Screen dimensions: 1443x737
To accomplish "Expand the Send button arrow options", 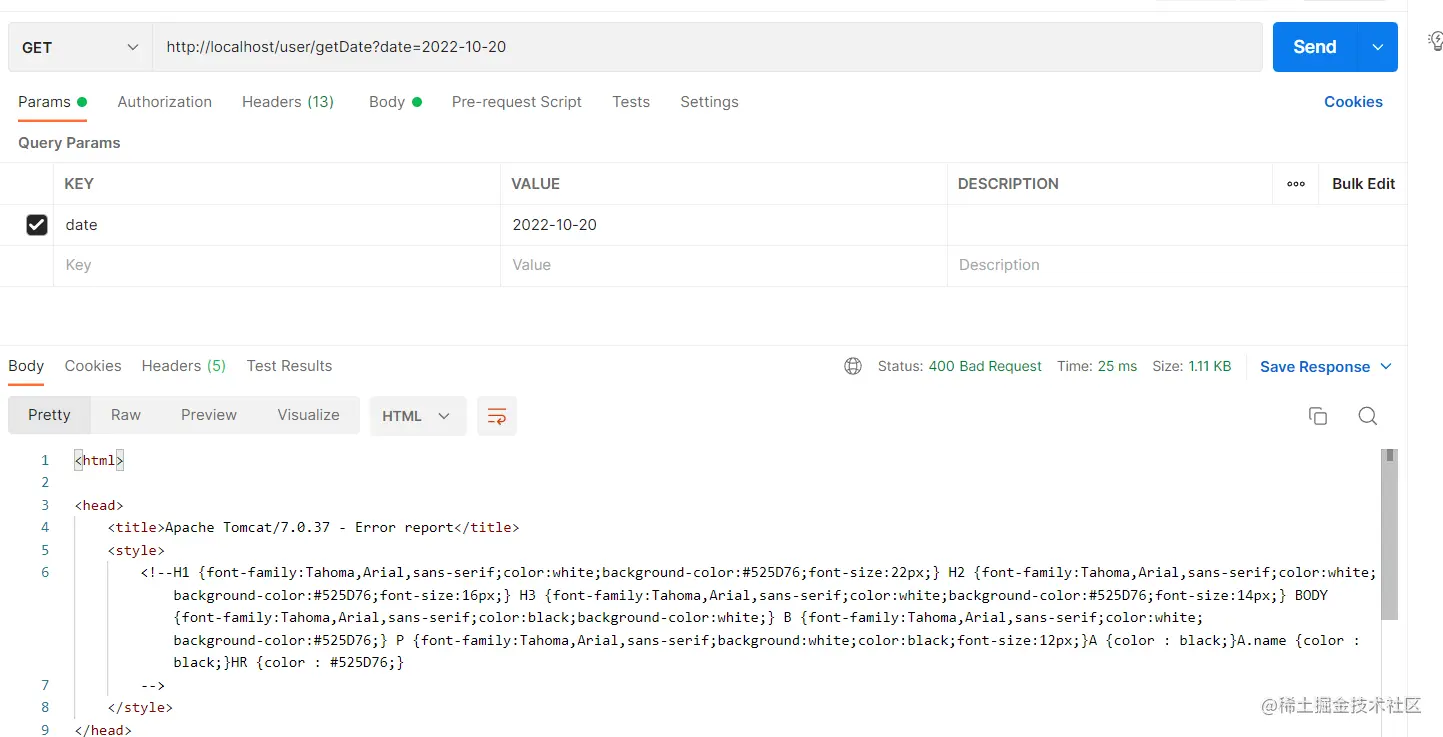I will pyautogui.click(x=1378, y=47).
